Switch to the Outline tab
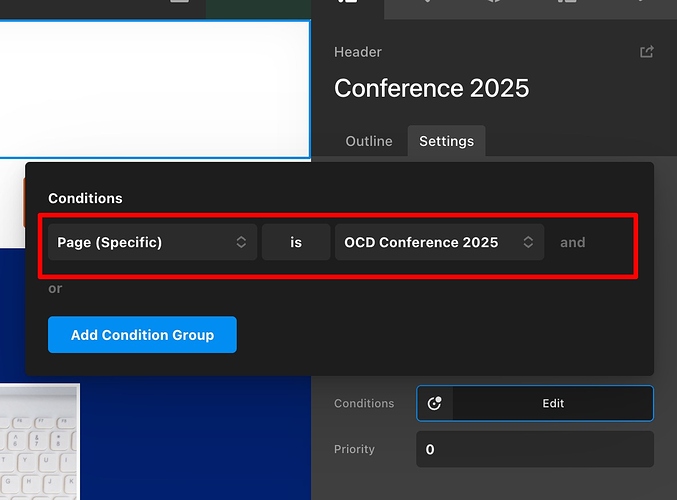Screen dimensions: 677x500 [x=369, y=141]
